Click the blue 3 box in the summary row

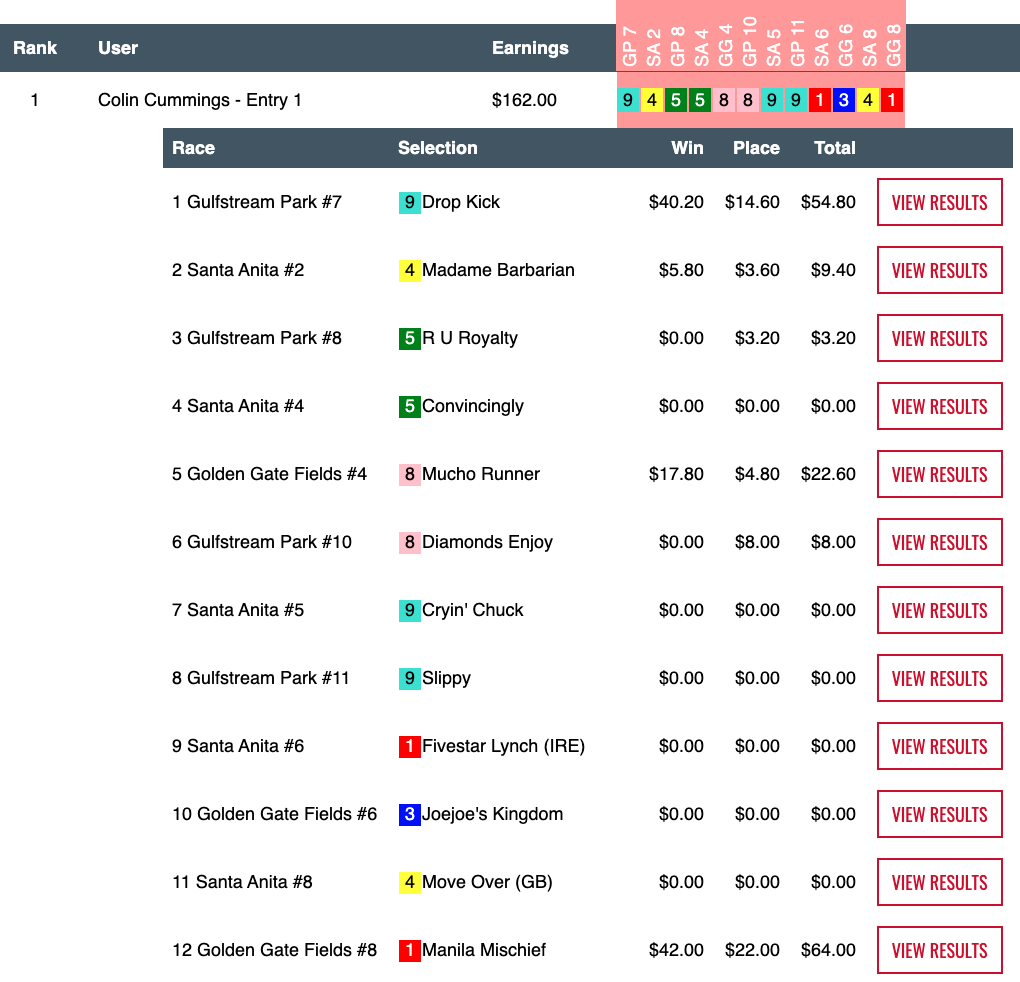(x=844, y=100)
